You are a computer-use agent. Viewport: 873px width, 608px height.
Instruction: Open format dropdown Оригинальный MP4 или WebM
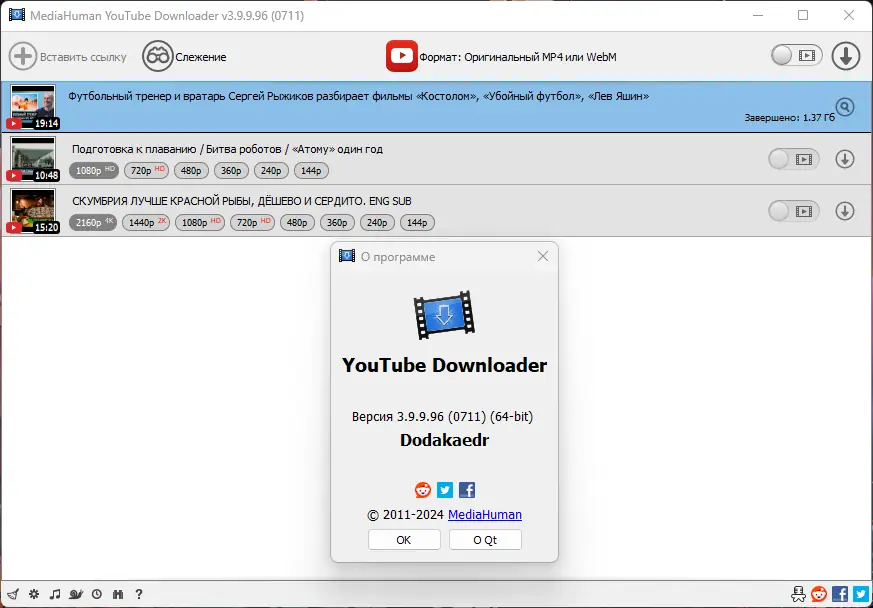click(518, 57)
